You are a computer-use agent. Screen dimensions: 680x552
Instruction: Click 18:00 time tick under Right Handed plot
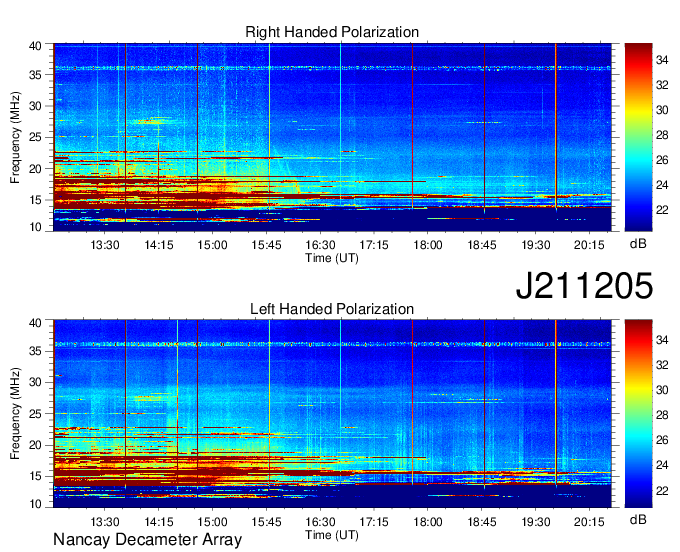(428, 245)
